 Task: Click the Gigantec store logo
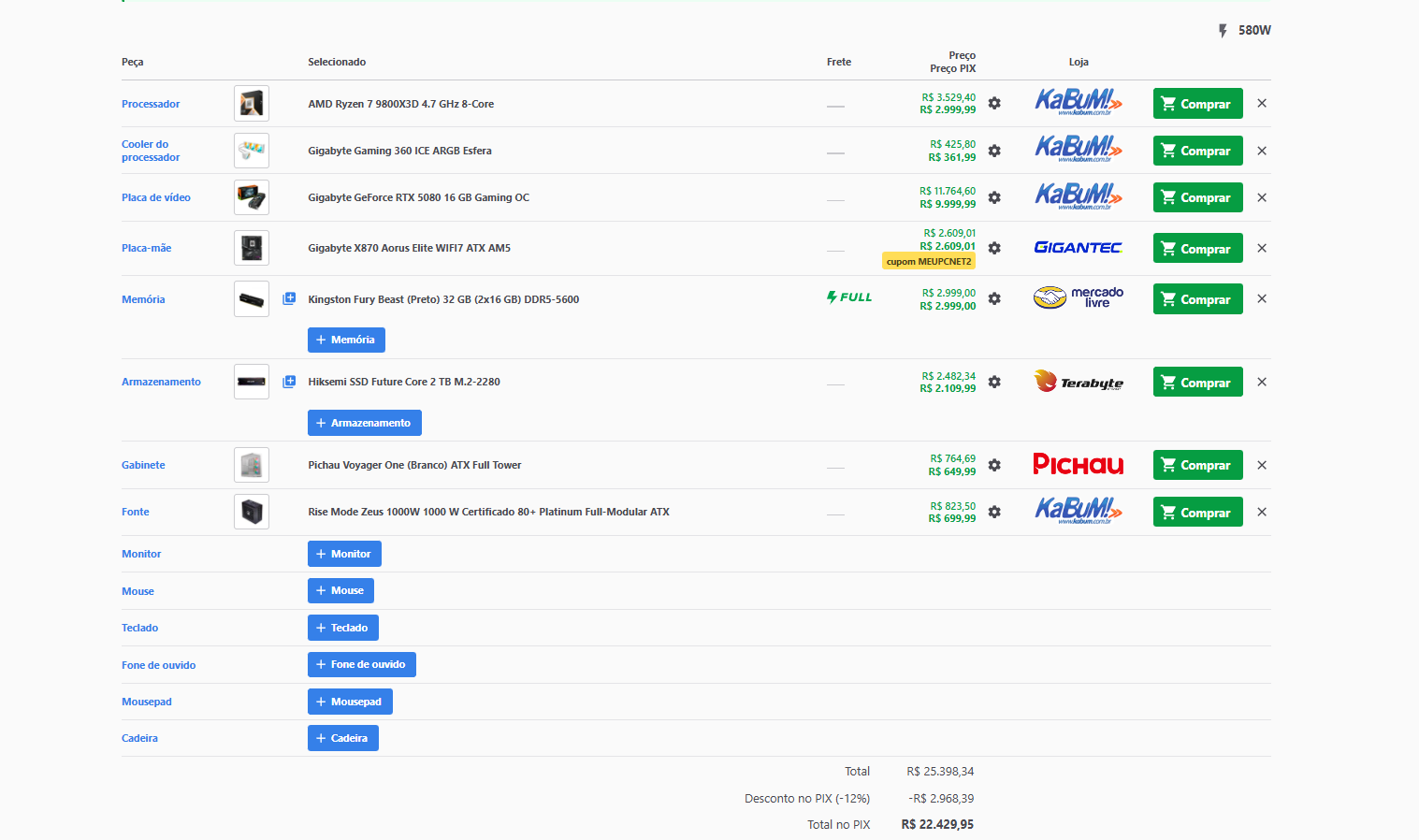[x=1078, y=248]
